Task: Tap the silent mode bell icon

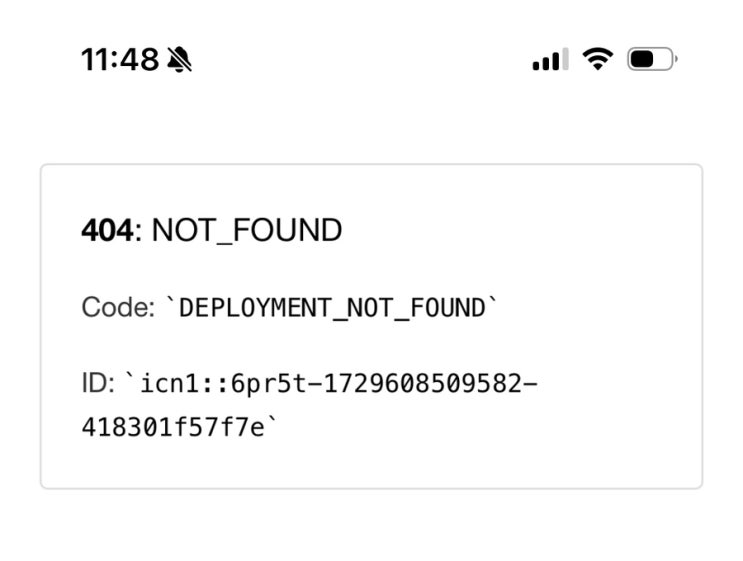Action: [180, 60]
